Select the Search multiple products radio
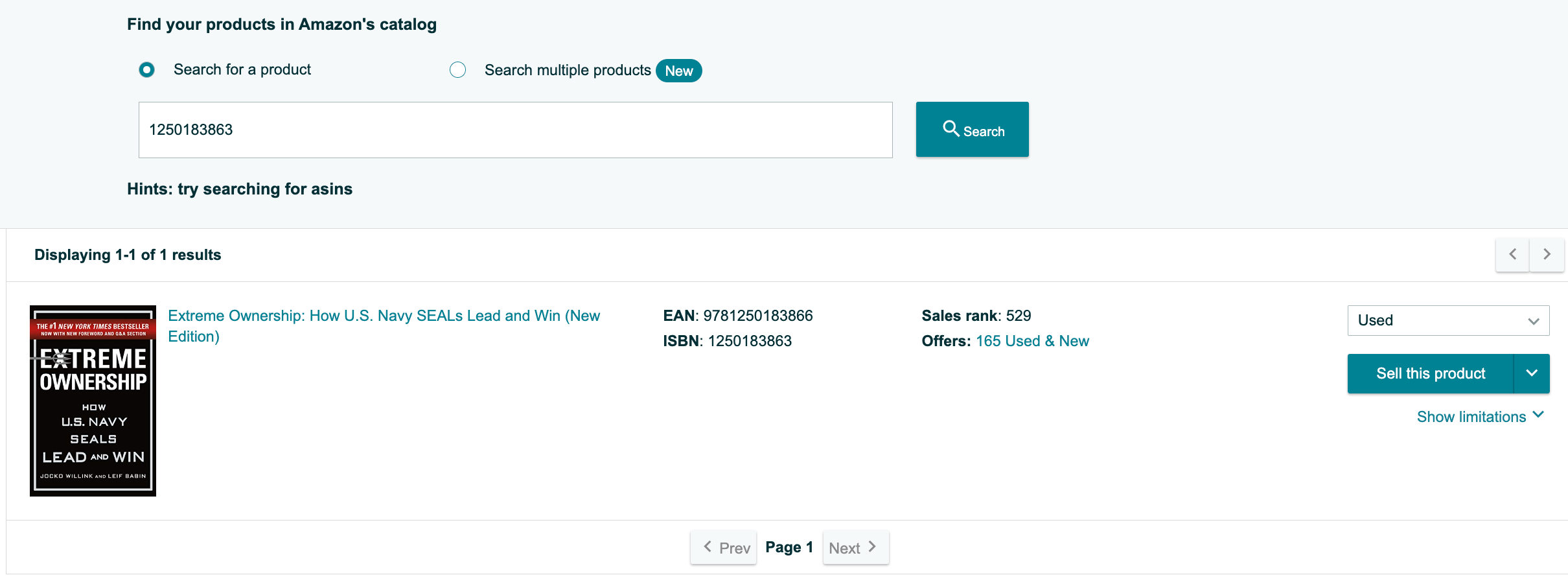 458,70
